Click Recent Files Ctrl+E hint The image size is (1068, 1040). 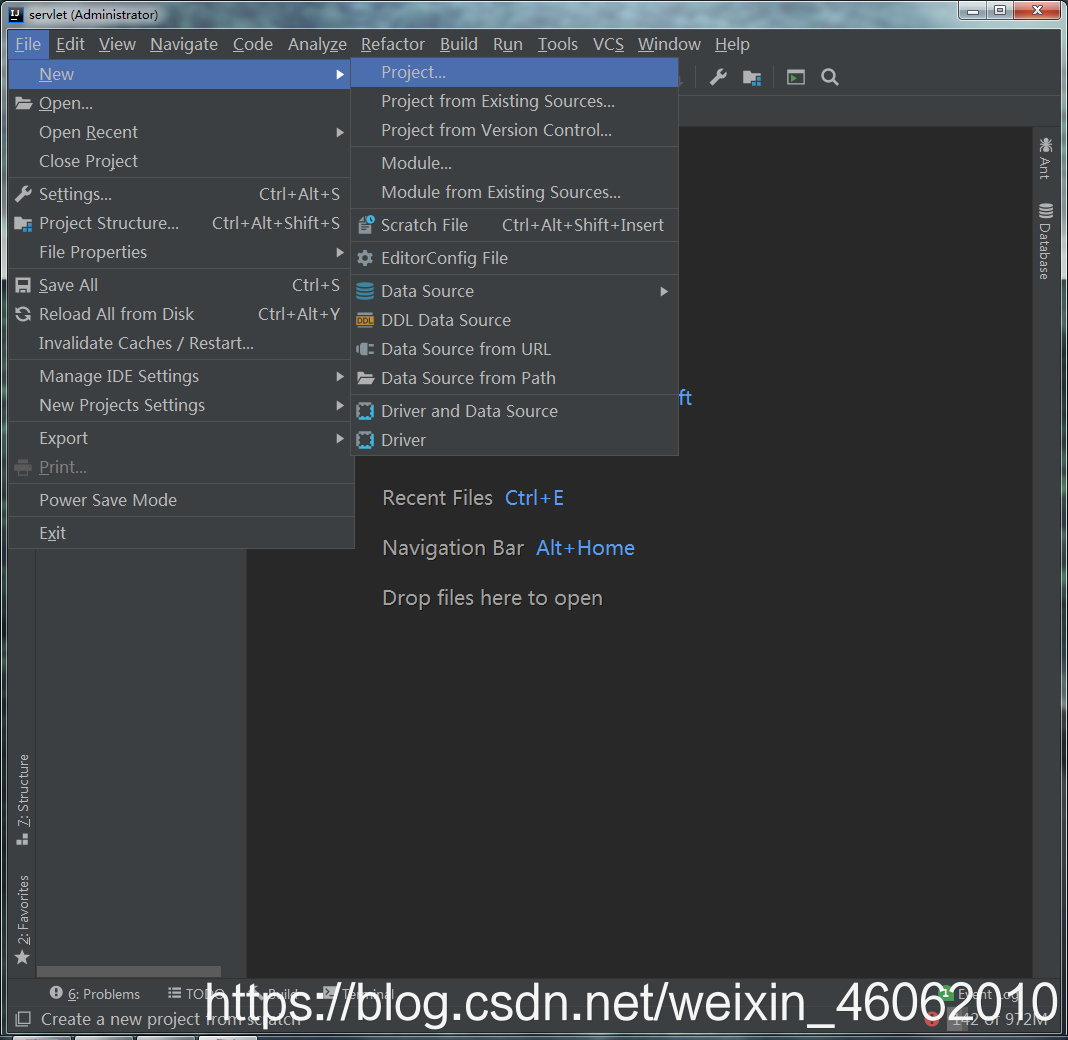coord(473,498)
